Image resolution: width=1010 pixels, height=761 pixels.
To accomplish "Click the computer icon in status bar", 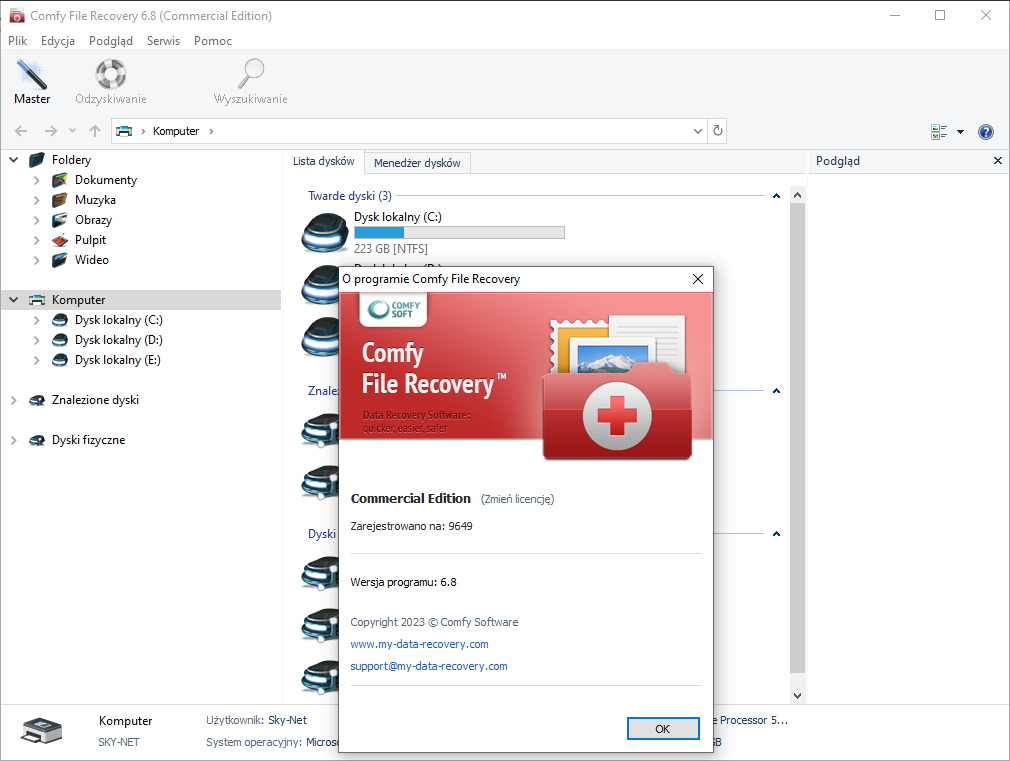I will [42, 731].
